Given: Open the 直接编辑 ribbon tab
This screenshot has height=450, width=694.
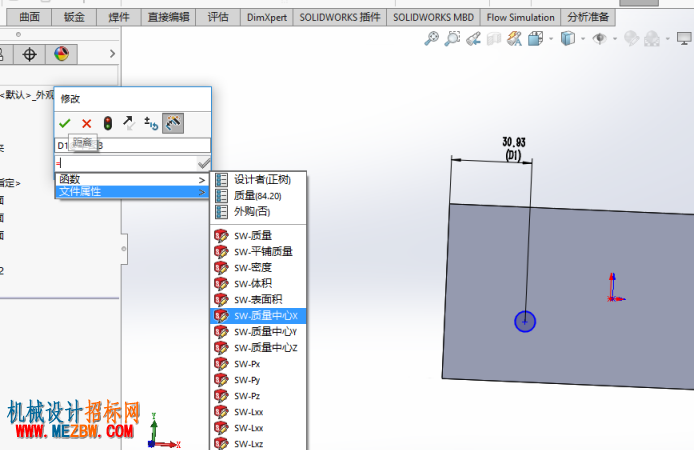Looking at the screenshot, I should coord(169,17).
